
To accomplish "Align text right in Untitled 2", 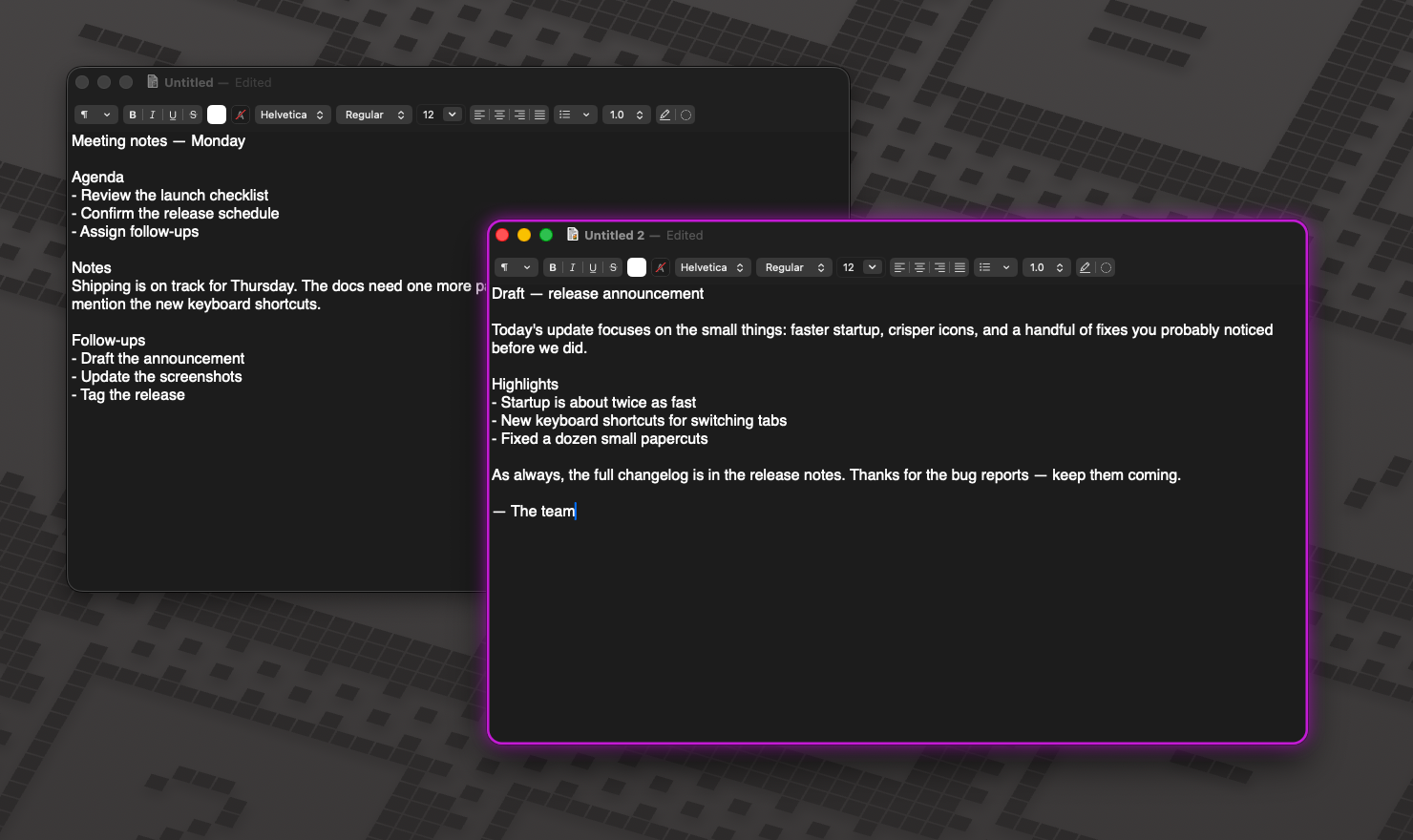I will [939, 267].
